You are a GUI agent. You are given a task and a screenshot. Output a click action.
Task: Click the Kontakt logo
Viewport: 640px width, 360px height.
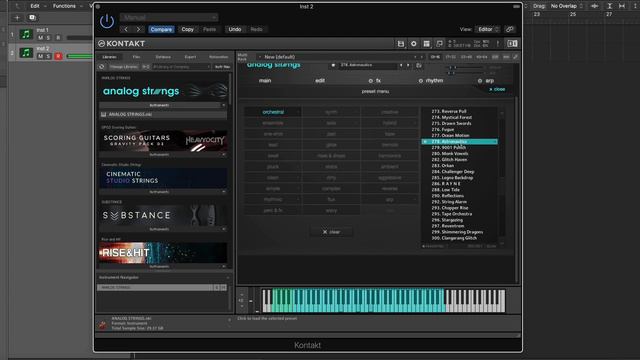tap(122, 44)
